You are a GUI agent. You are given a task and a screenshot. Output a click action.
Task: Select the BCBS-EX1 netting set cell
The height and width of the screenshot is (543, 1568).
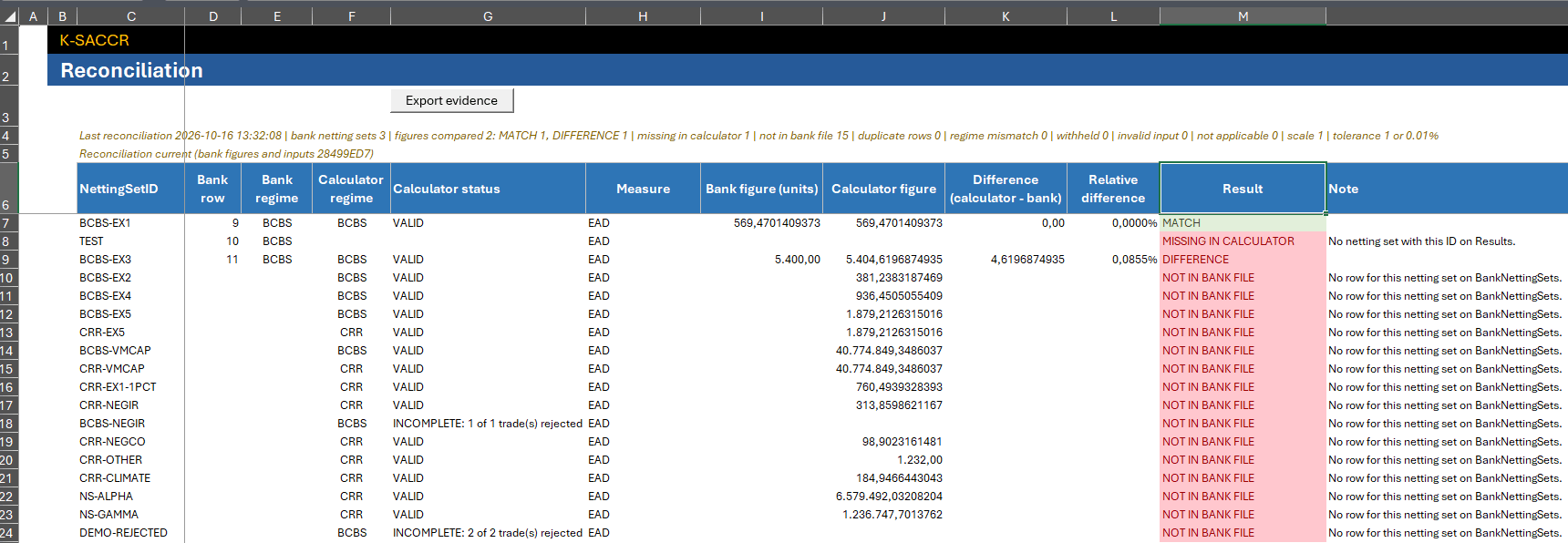pos(131,223)
